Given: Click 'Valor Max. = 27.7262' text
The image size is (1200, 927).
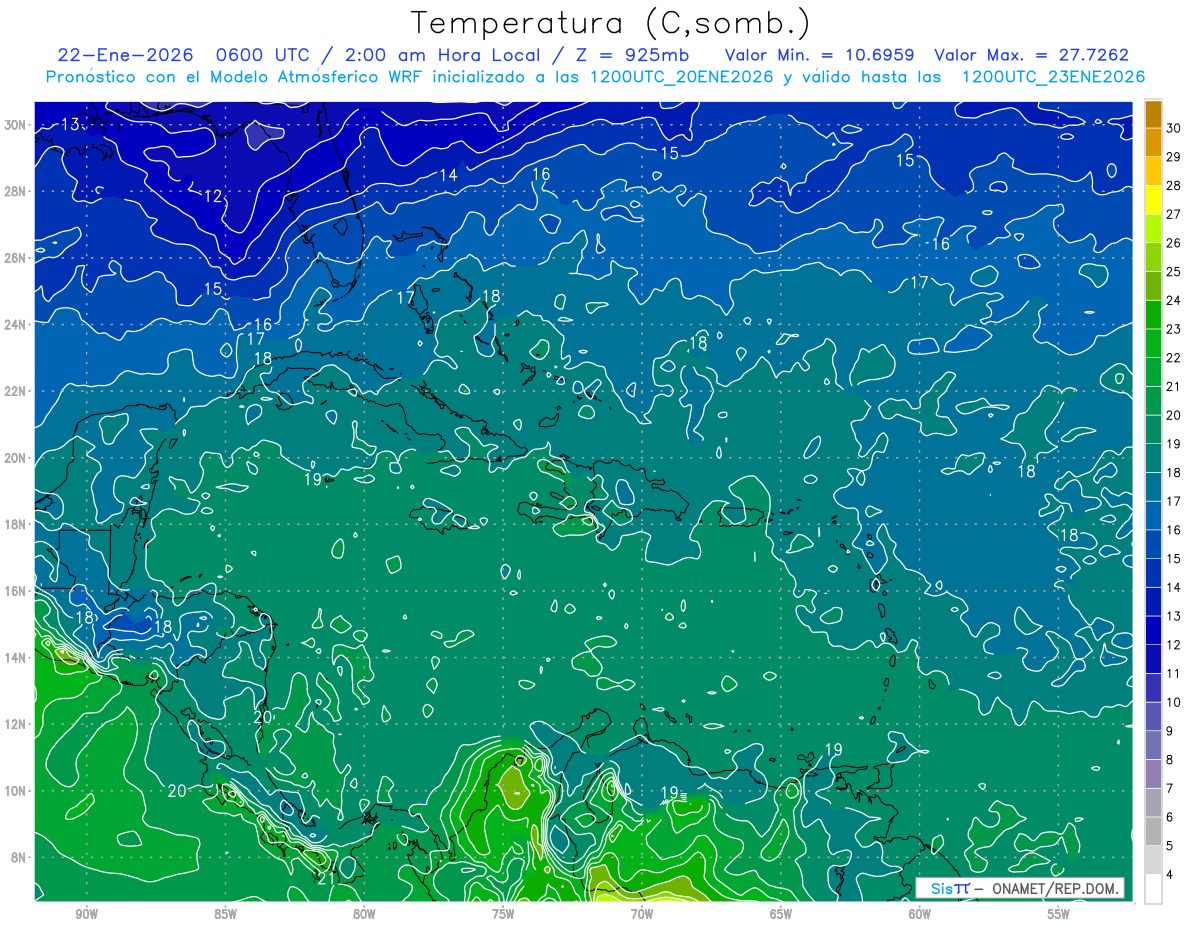Looking at the screenshot, I should (1032, 56).
